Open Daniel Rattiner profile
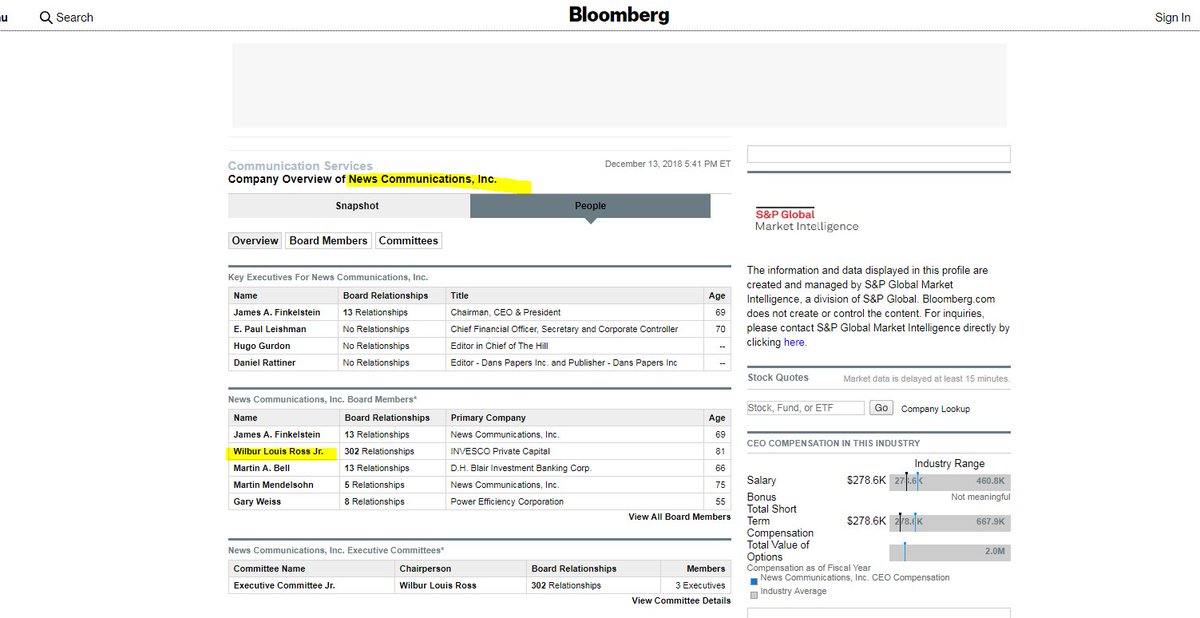 [x=265, y=362]
